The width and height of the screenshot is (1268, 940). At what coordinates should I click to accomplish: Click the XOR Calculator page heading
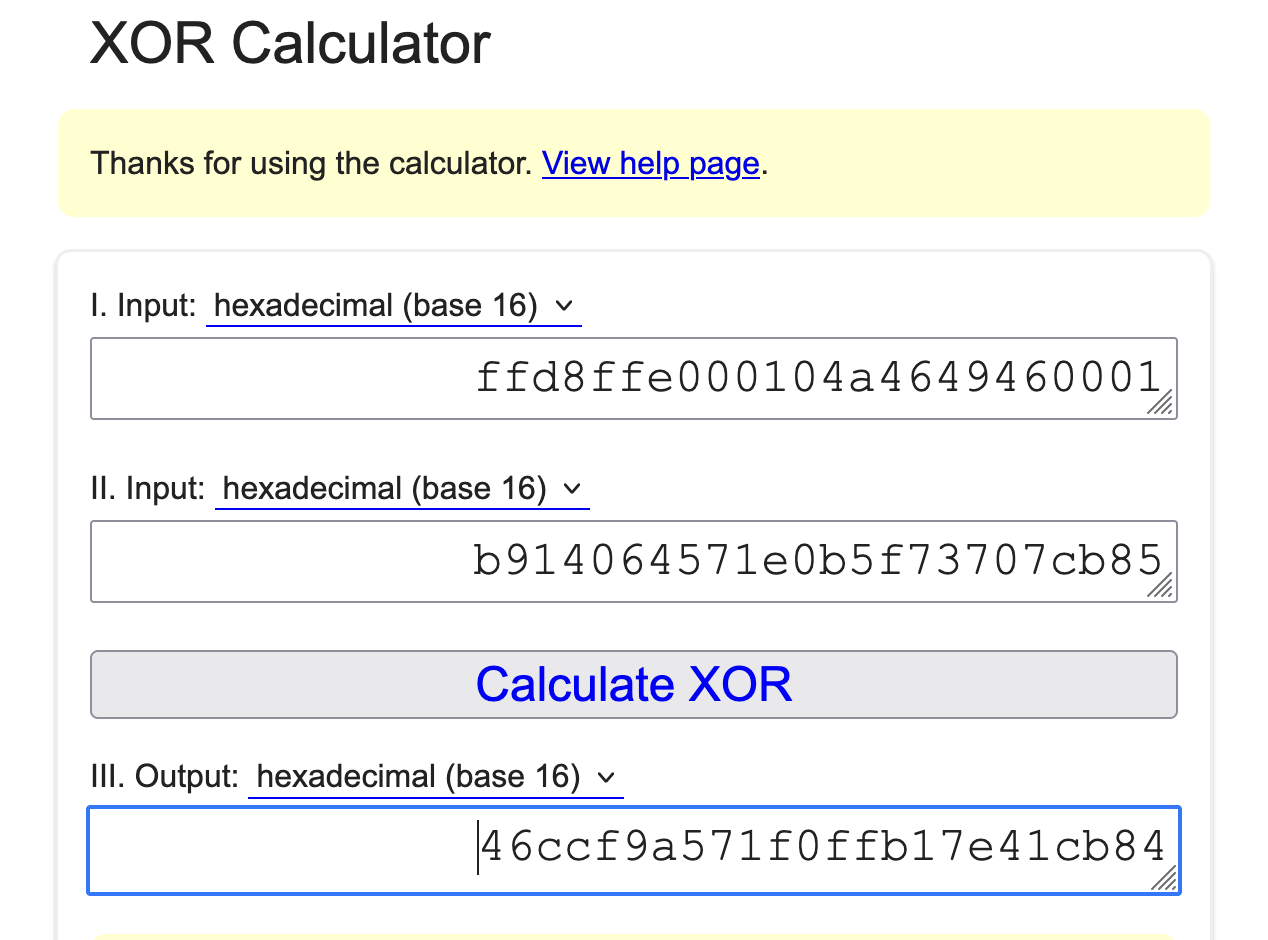[x=290, y=43]
